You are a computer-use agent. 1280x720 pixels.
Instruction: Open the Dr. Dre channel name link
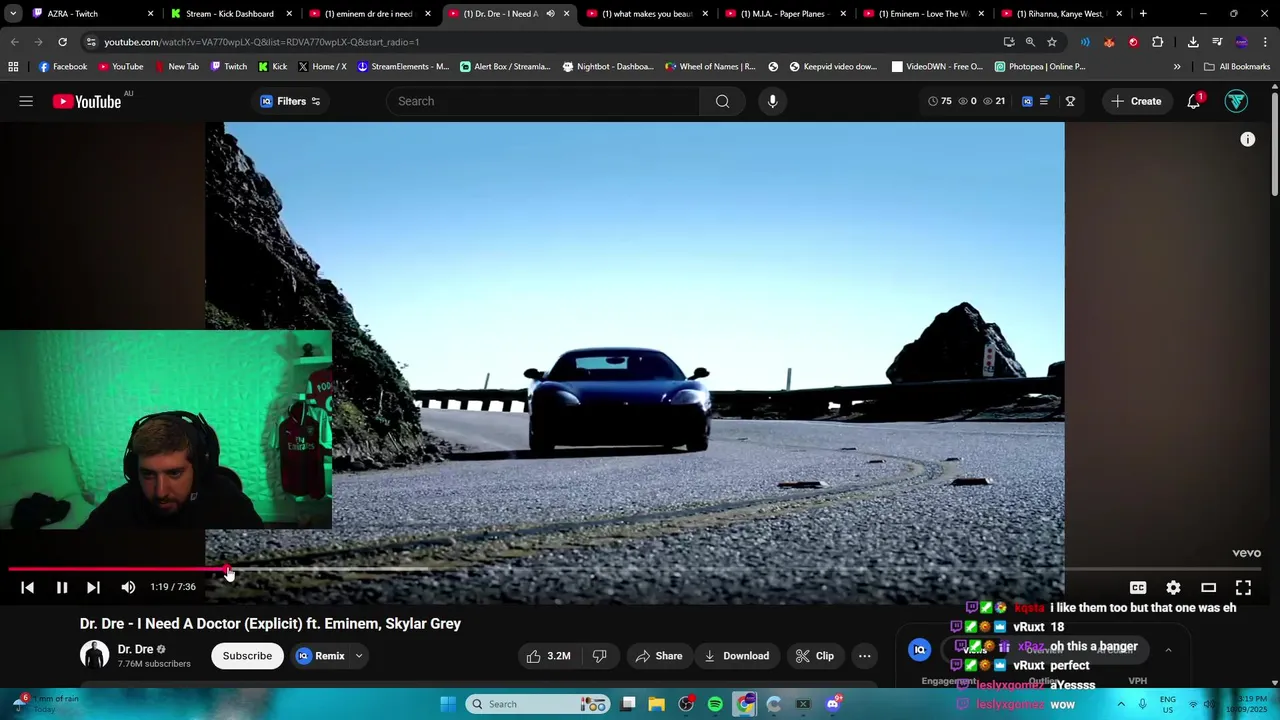coord(135,649)
